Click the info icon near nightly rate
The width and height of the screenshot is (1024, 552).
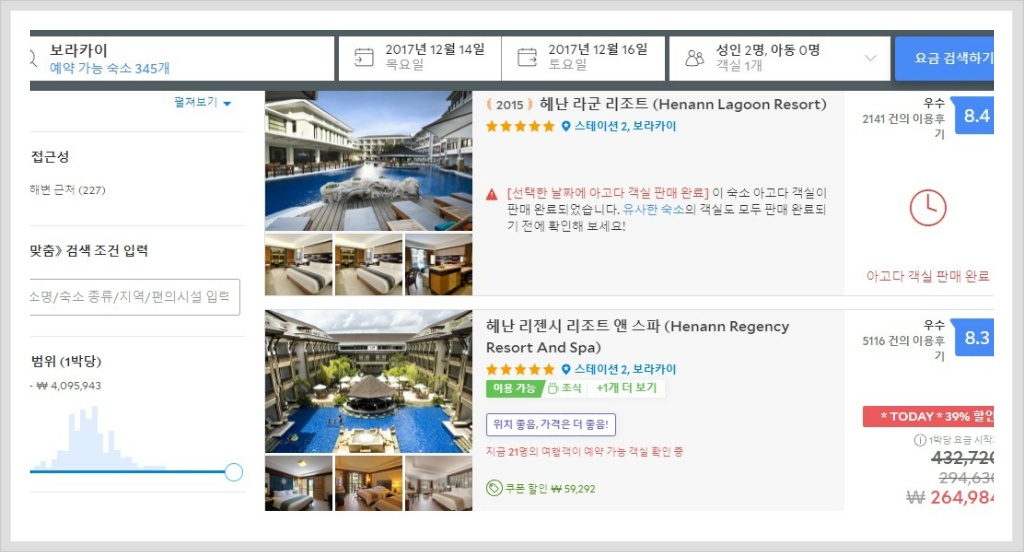pyautogui.click(x=920, y=440)
